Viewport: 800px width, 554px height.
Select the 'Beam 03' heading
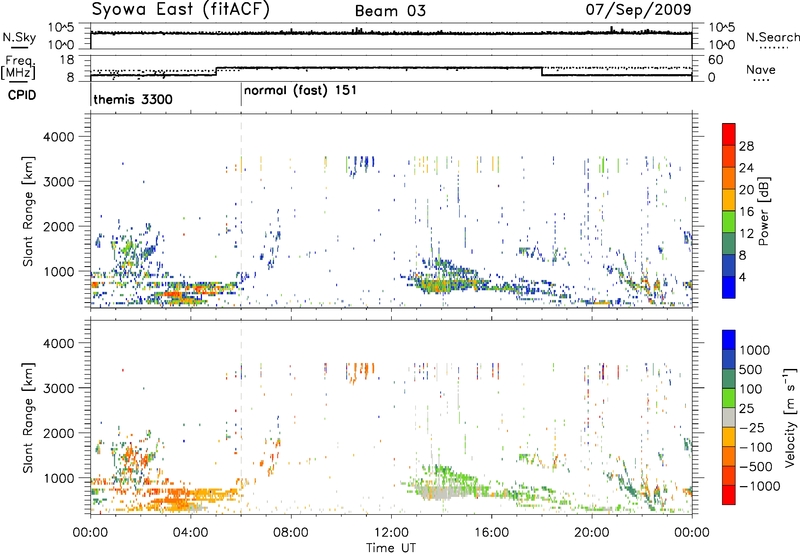[390, 11]
